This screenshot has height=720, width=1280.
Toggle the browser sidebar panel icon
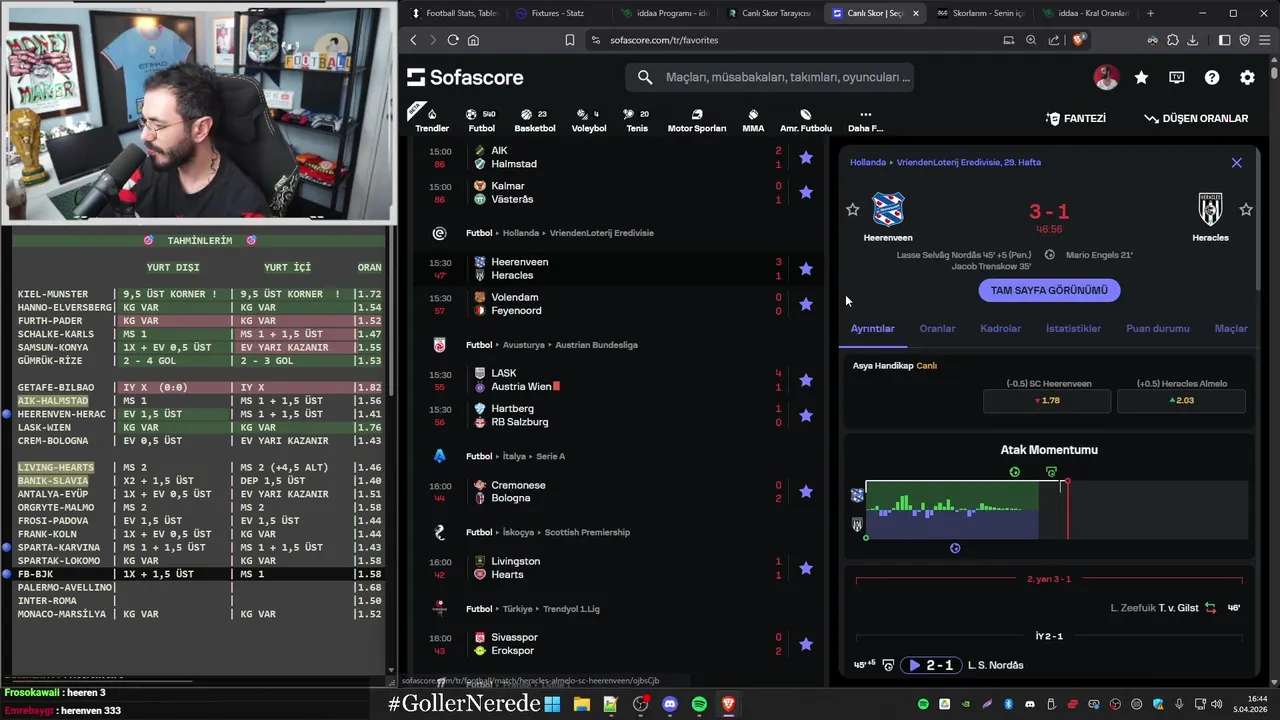tap(1224, 40)
